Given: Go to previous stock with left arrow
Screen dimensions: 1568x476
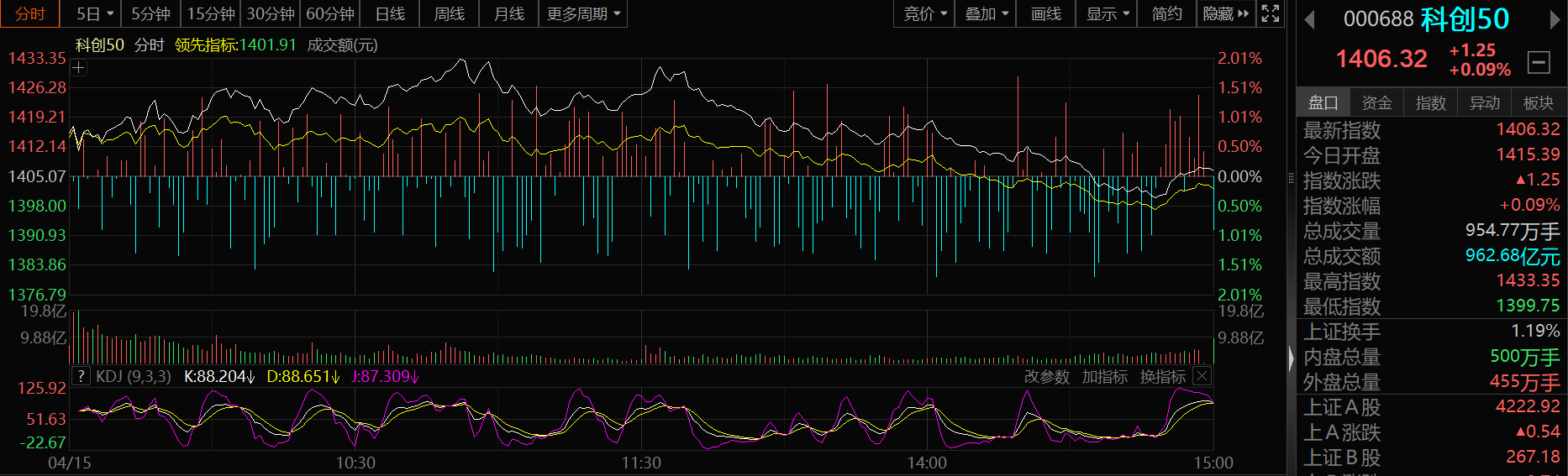Looking at the screenshot, I should 1308,19.
